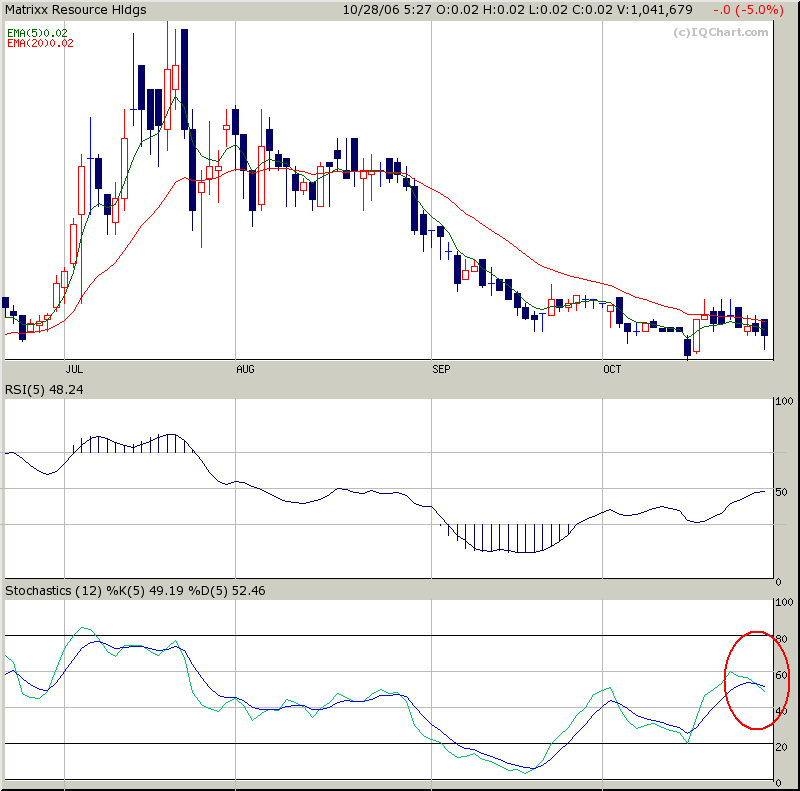The width and height of the screenshot is (800, 791).
Task: Click the 50 midline on the RSI scale
Action: (783, 492)
